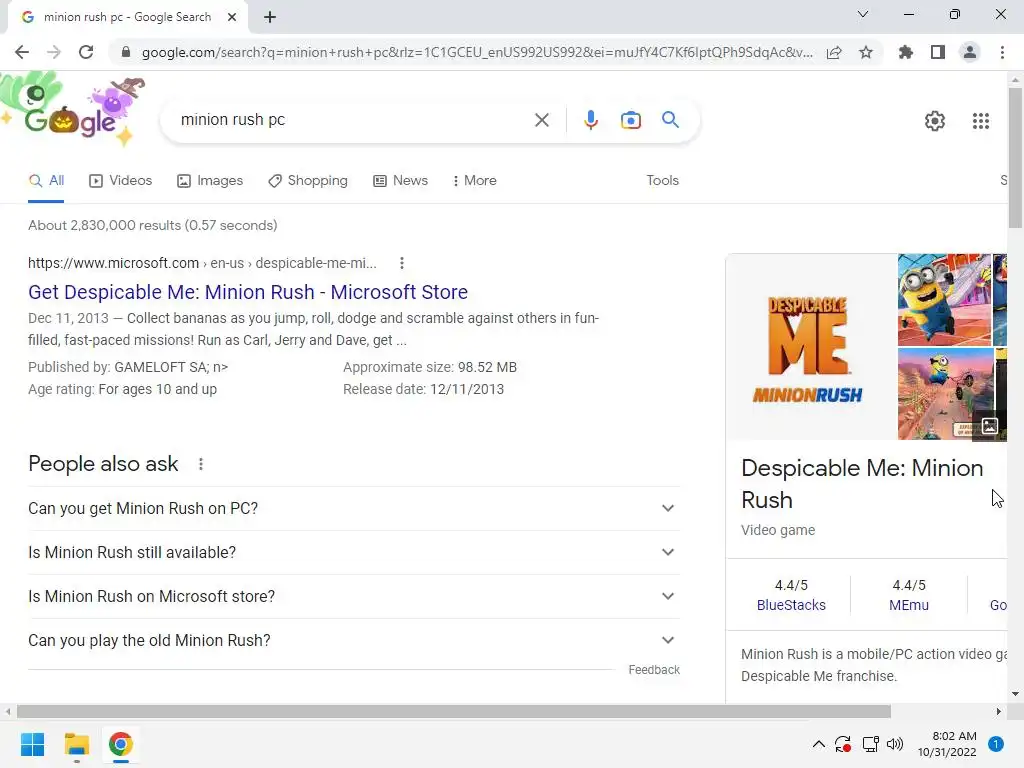Click inside the Google search input
The height and width of the screenshot is (768, 1024).
click(x=353, y=120)
